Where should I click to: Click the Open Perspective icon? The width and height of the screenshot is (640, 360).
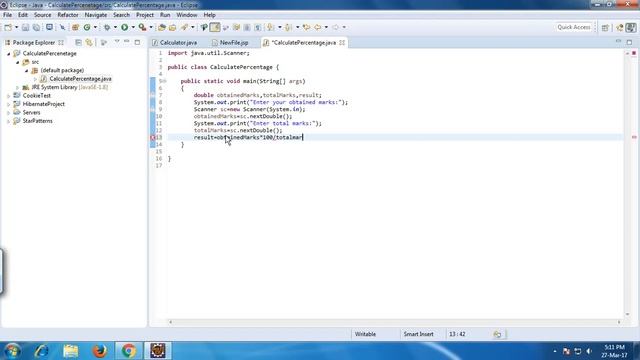pos(605,27)
